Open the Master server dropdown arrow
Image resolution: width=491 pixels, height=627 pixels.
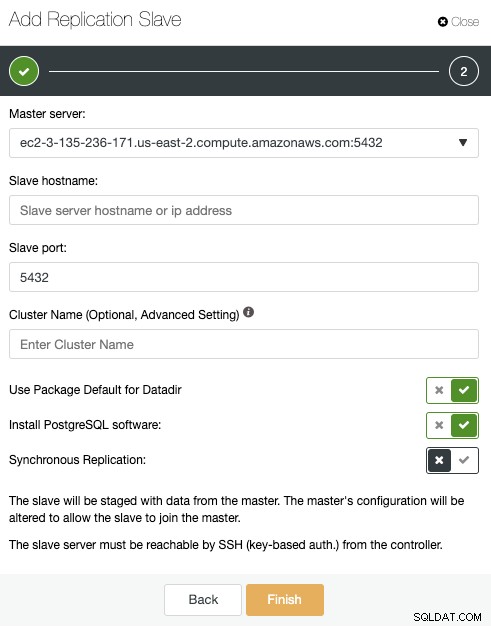[463, 143]
